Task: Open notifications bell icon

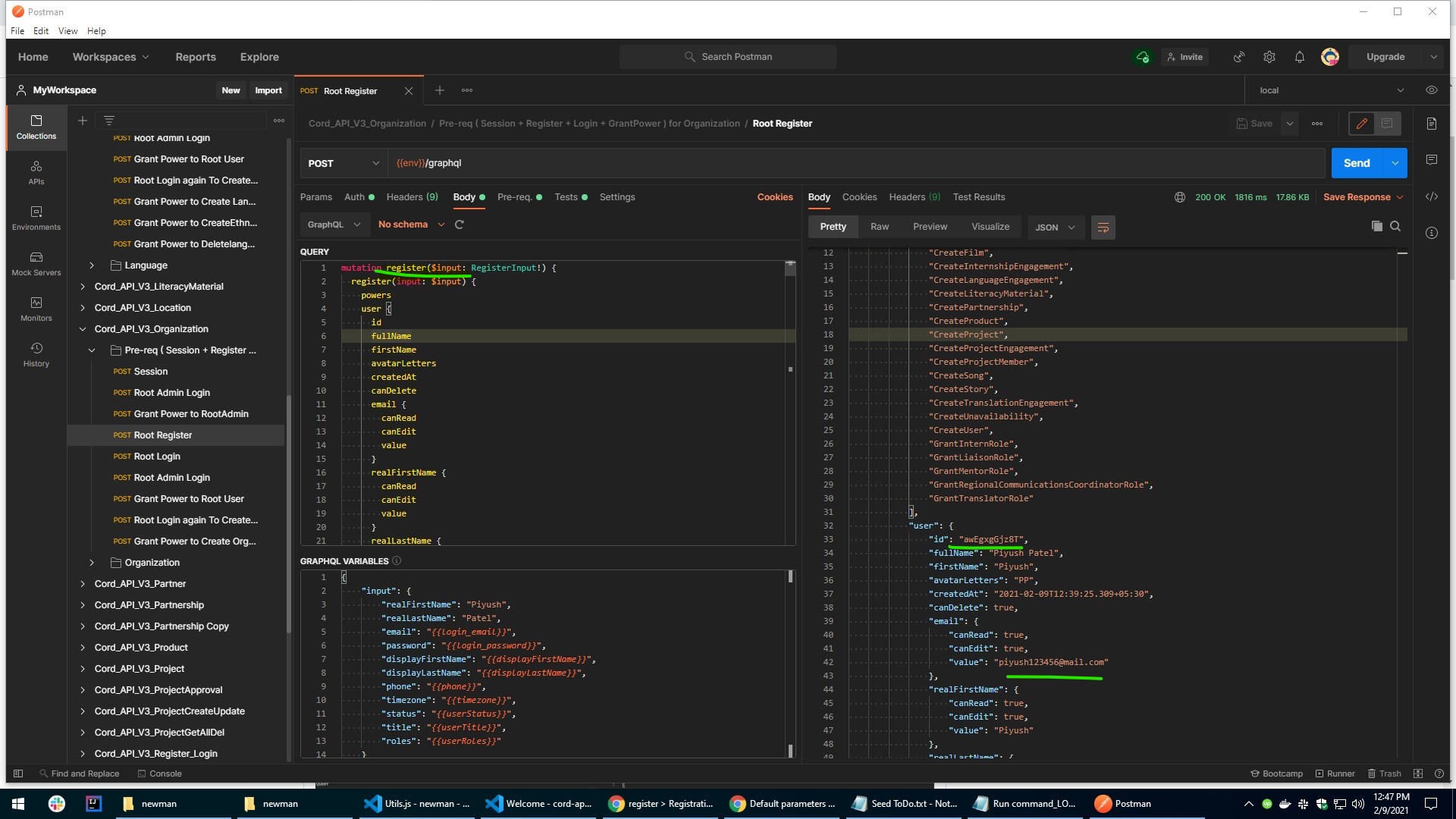Action: point(1299,57)
